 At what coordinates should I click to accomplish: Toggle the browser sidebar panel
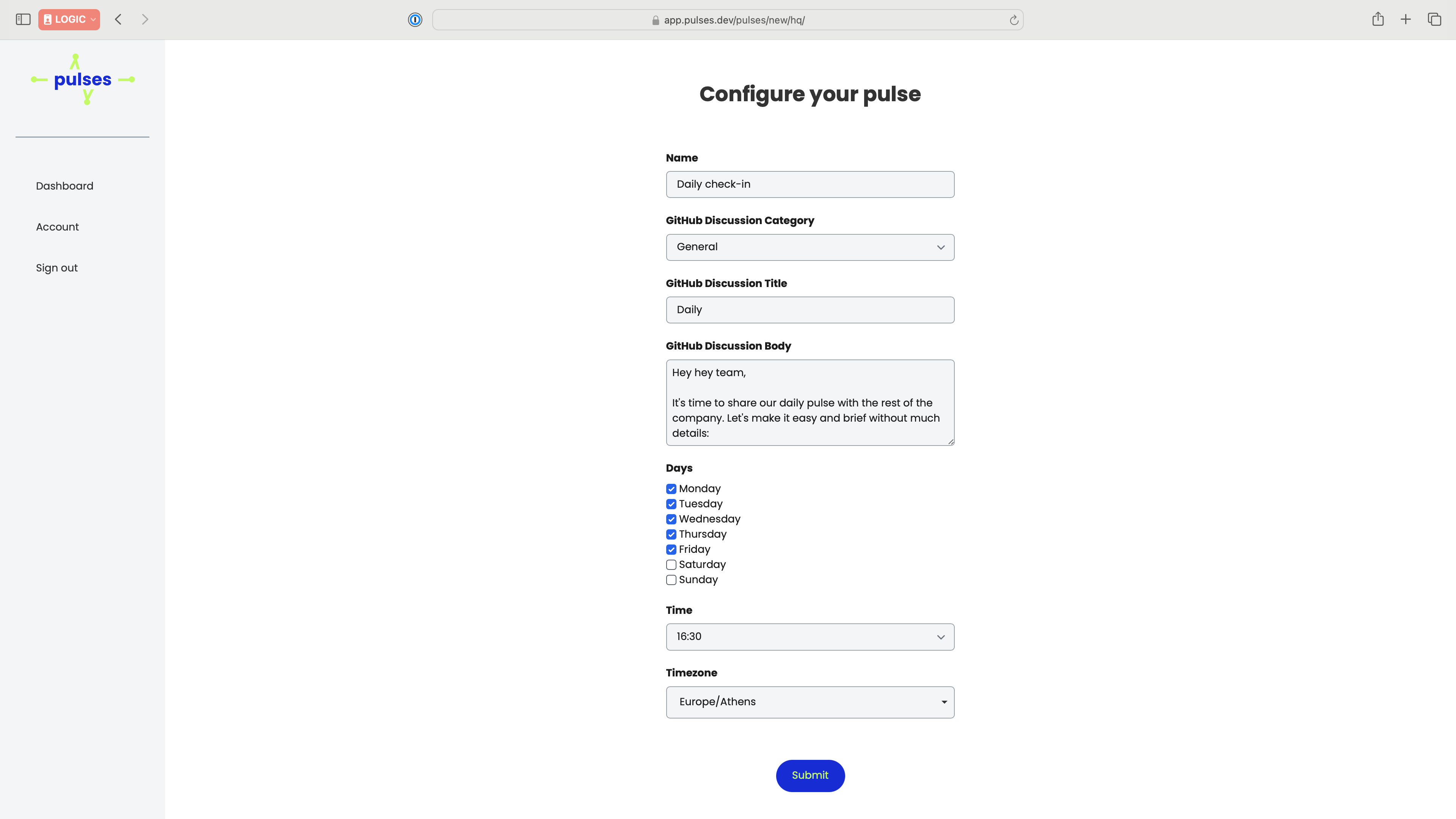pos(23,19)
